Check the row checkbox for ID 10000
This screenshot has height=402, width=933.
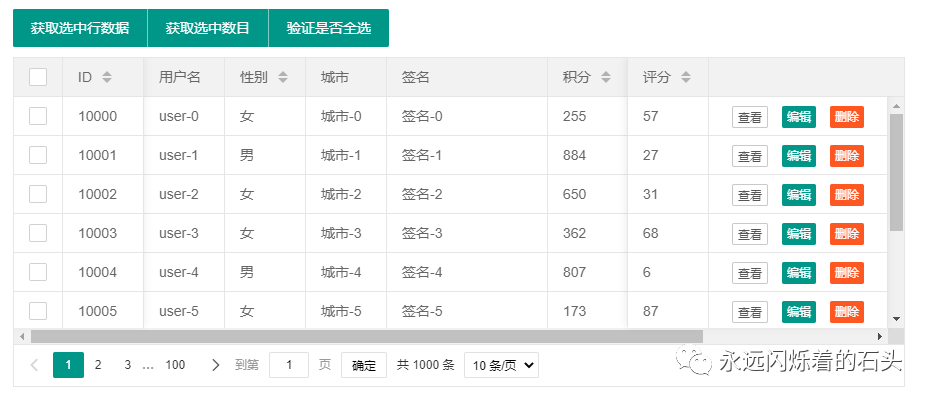click(x=38, y=116)
